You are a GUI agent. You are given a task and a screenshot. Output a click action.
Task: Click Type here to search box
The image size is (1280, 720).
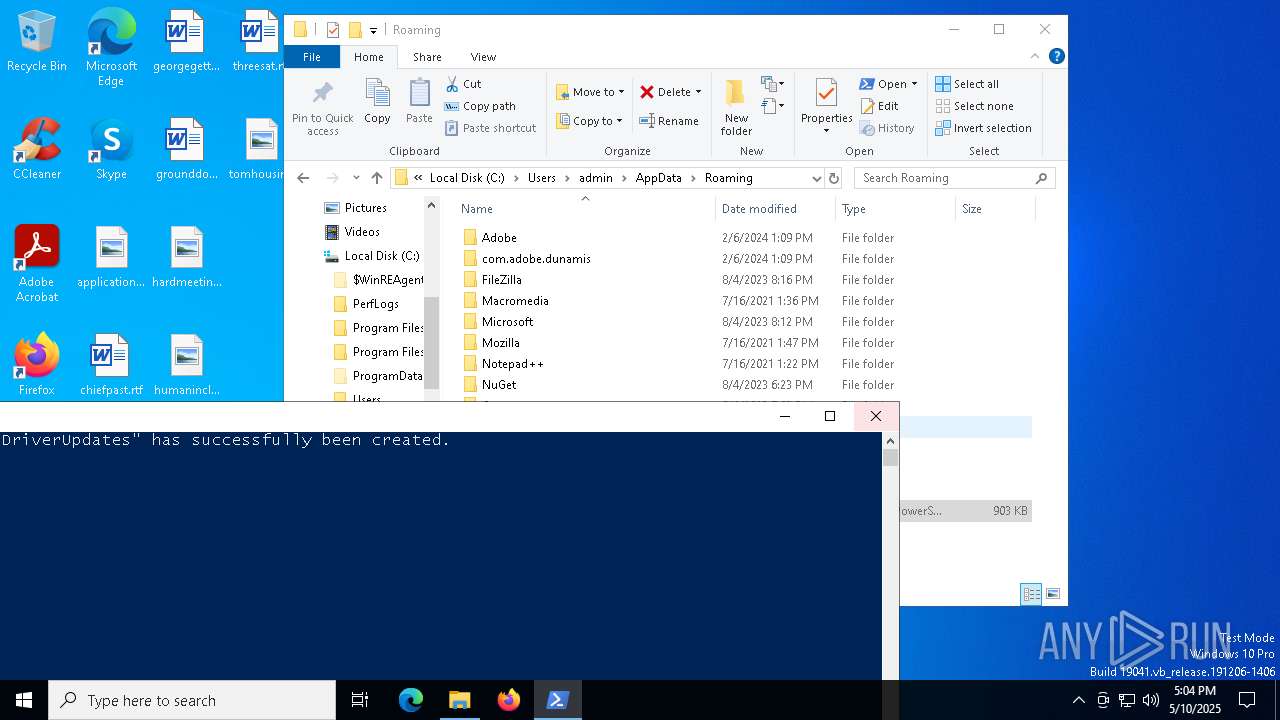click(192, 700)
